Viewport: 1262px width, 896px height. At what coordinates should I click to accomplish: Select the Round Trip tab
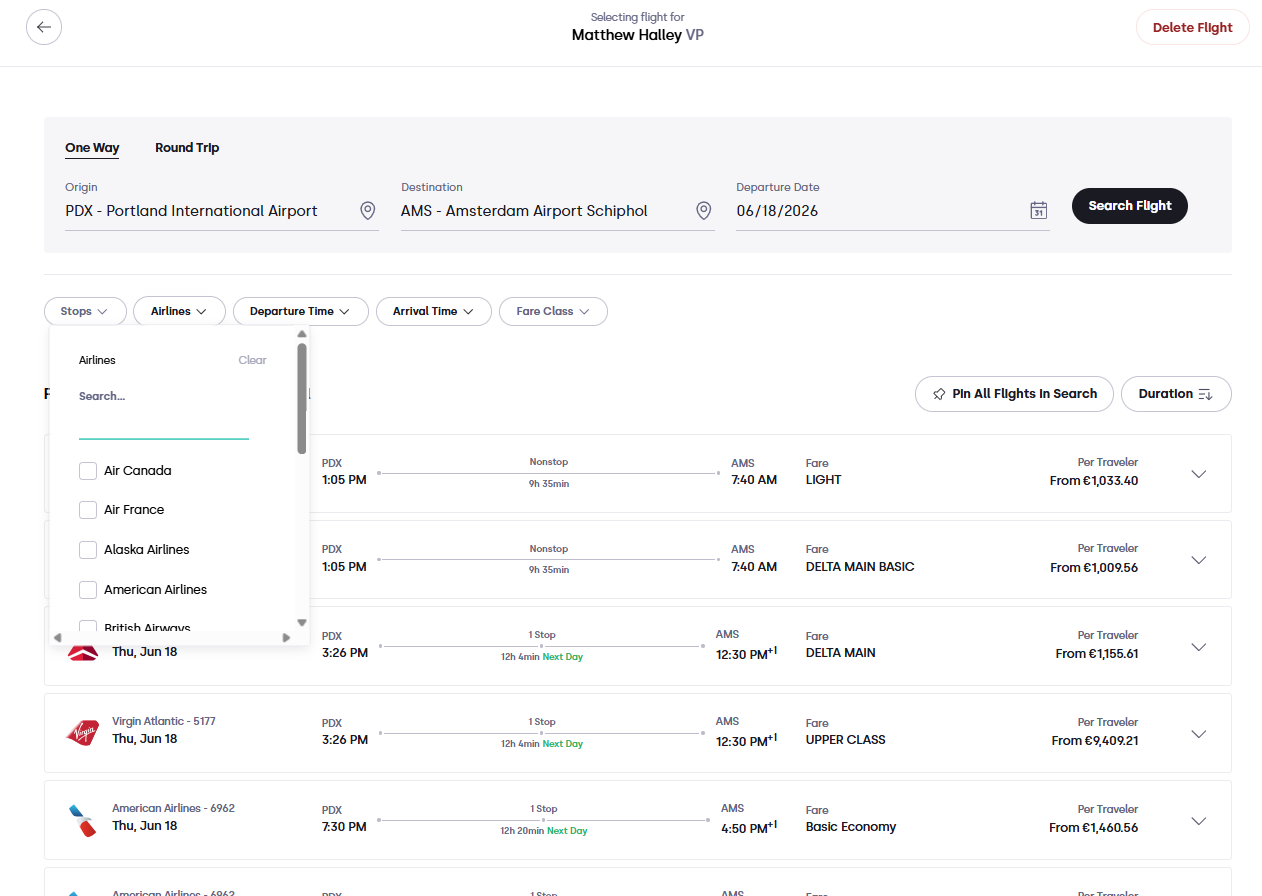click(x=187, y=148)
